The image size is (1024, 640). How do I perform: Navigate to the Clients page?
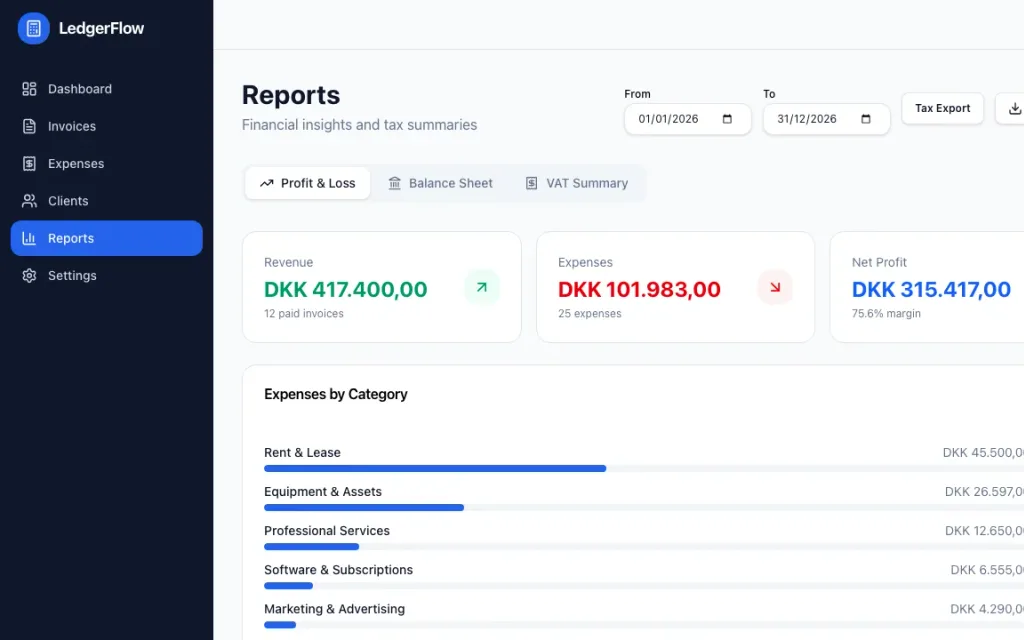[106, 200]
